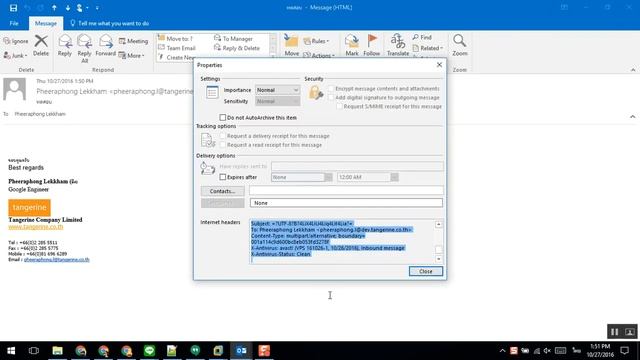Select the Message ribbon tab
Viewport: 640px width, 360px height.
coord(46,23)
